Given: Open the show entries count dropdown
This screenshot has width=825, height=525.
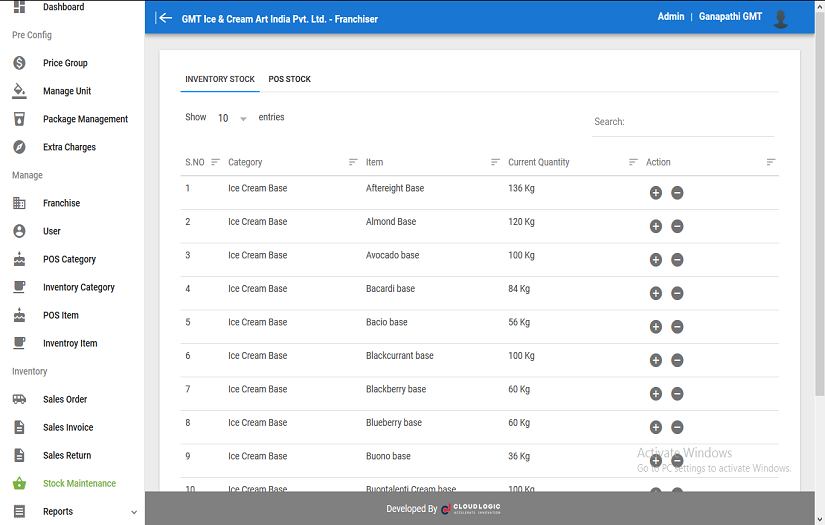Looking at the screenshot, I should point(232,118).
